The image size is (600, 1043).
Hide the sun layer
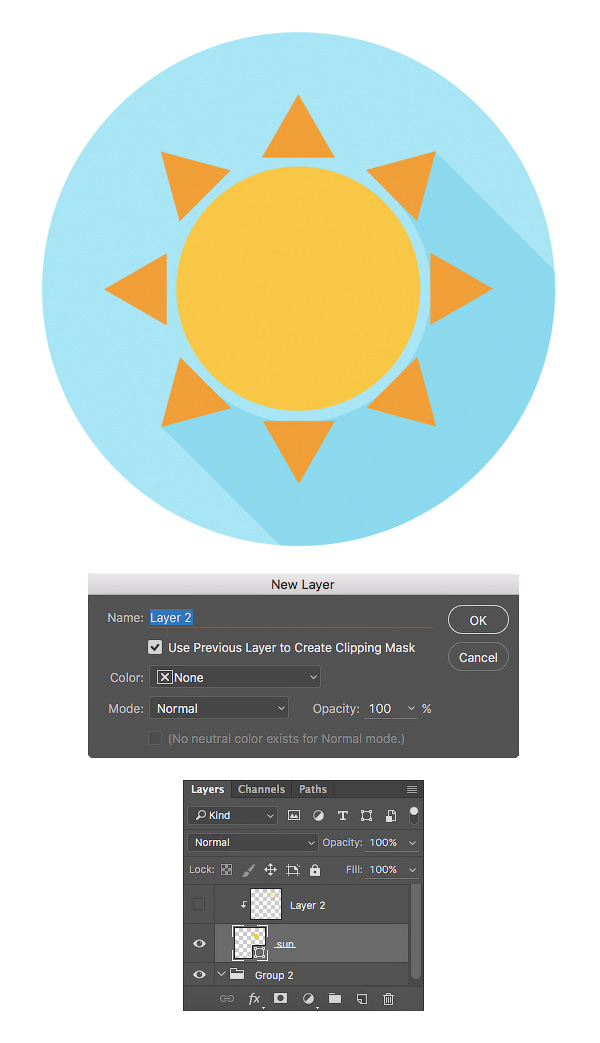(x=199, y=943)
